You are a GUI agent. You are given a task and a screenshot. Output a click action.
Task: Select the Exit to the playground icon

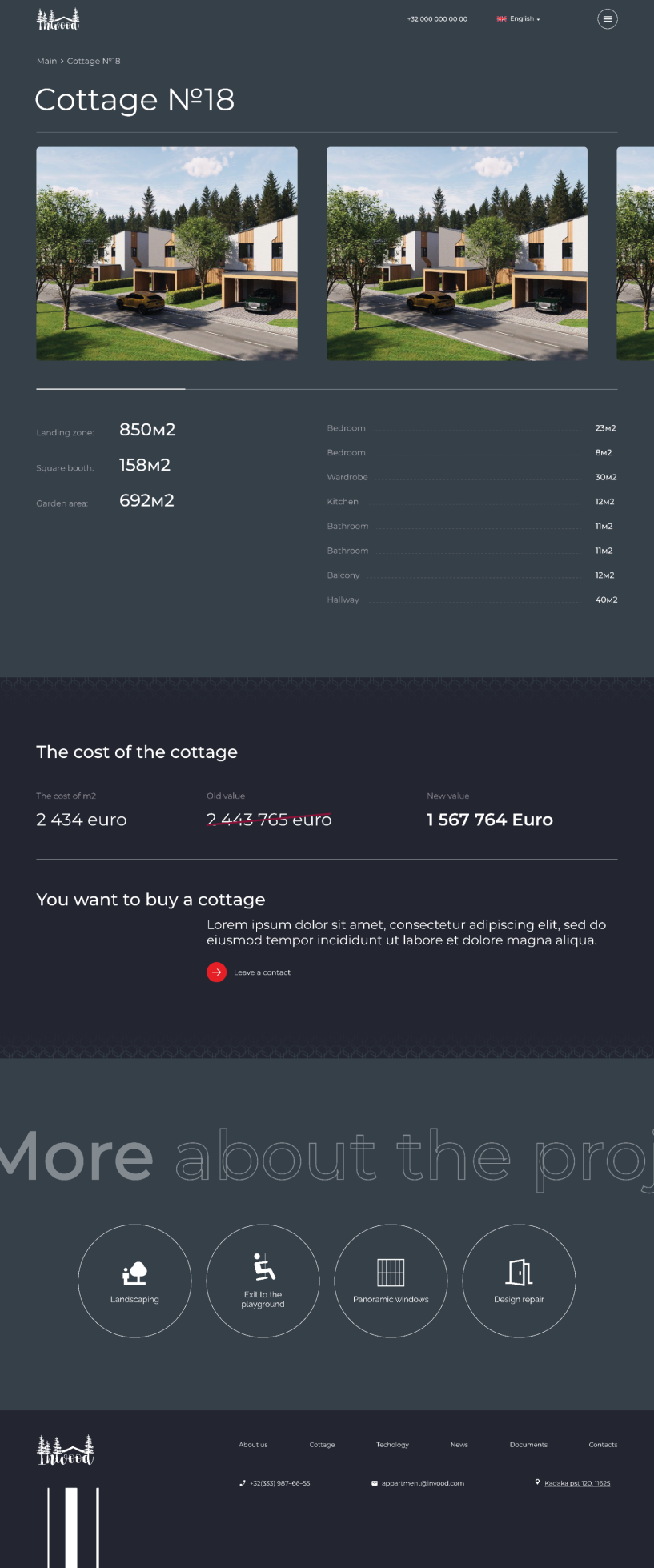click(263, 1281)
